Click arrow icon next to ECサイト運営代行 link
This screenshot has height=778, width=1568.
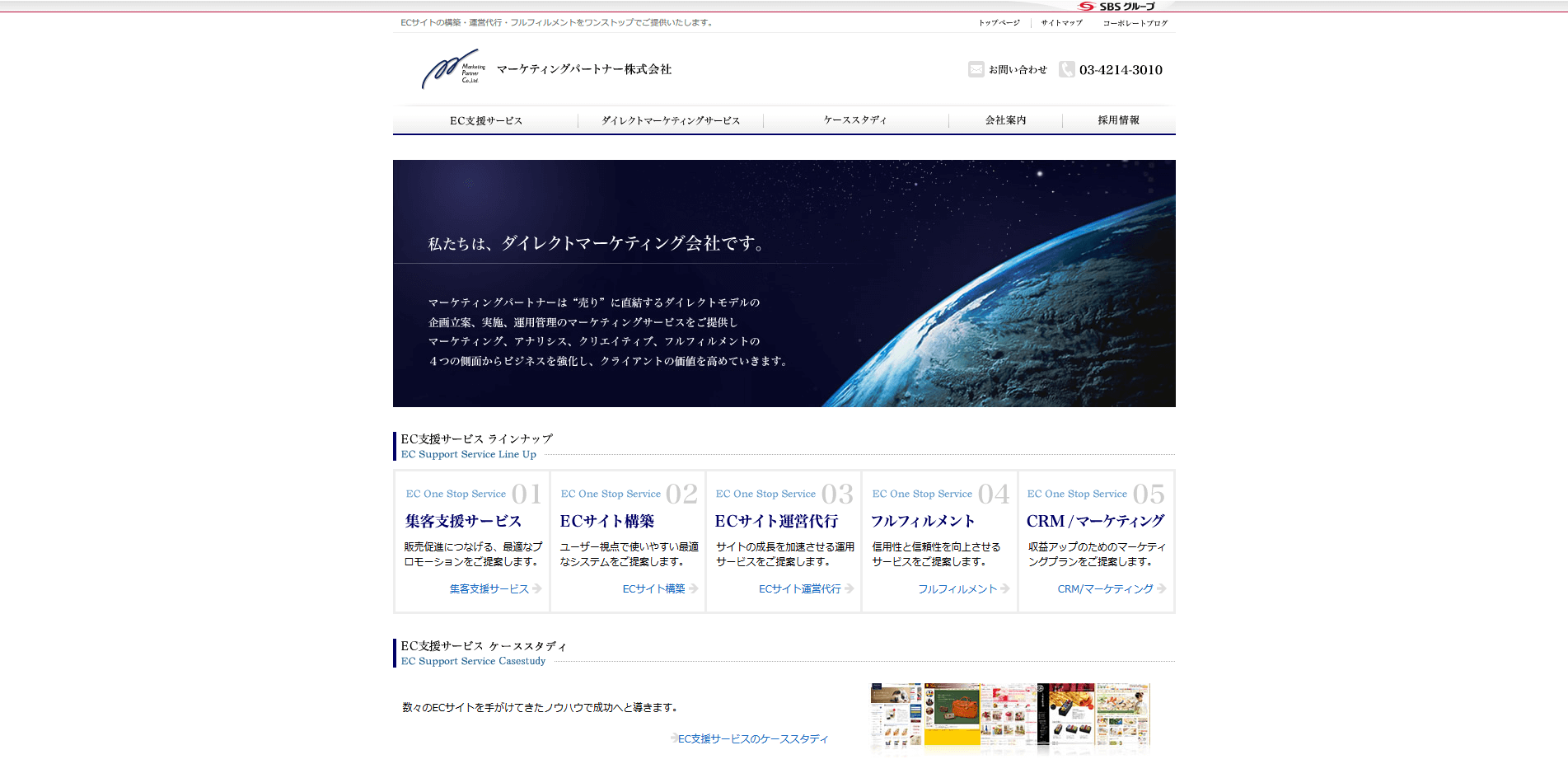(849, 588)
